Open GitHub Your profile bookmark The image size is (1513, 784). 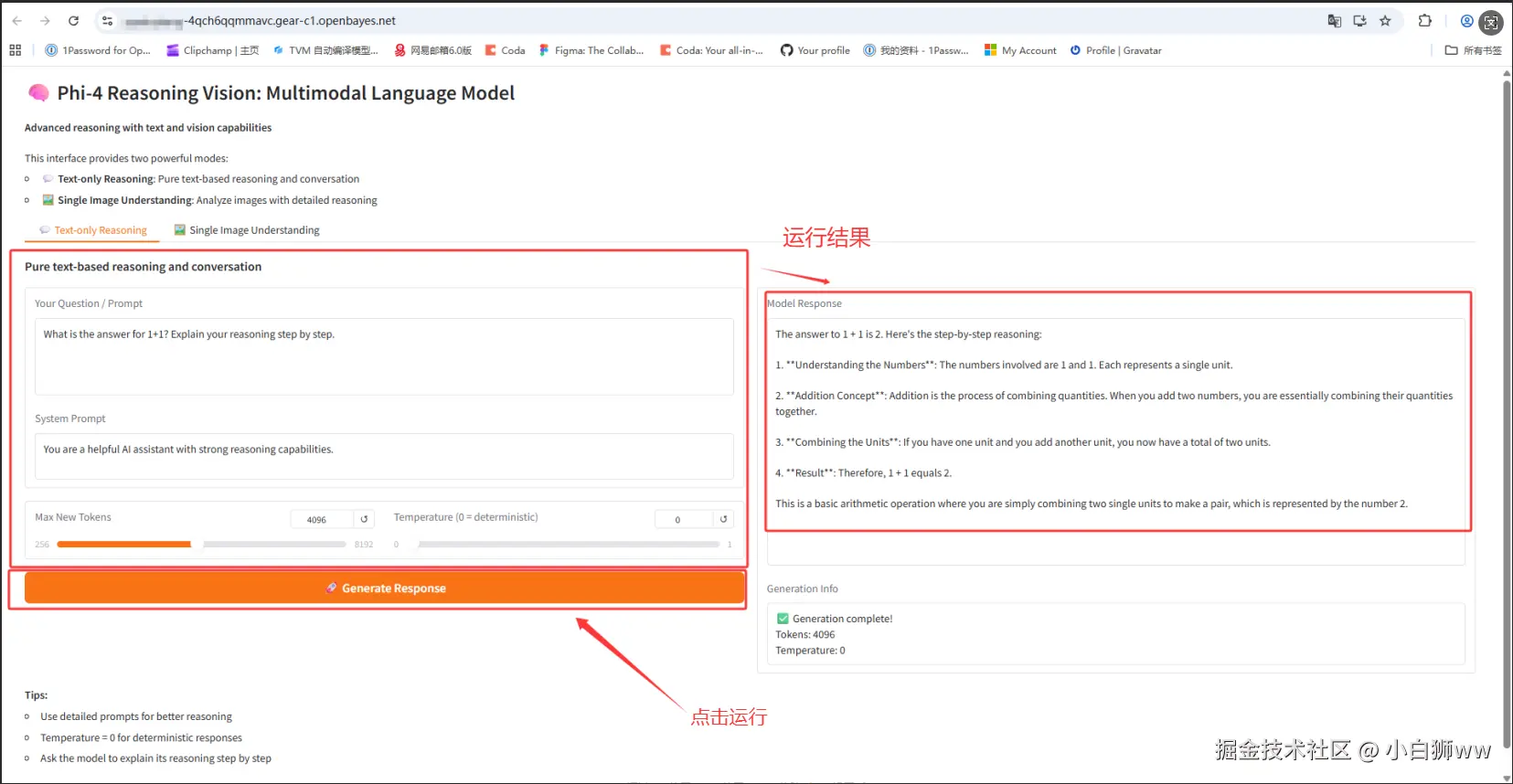pyautogui.click(x=815, y=50)
